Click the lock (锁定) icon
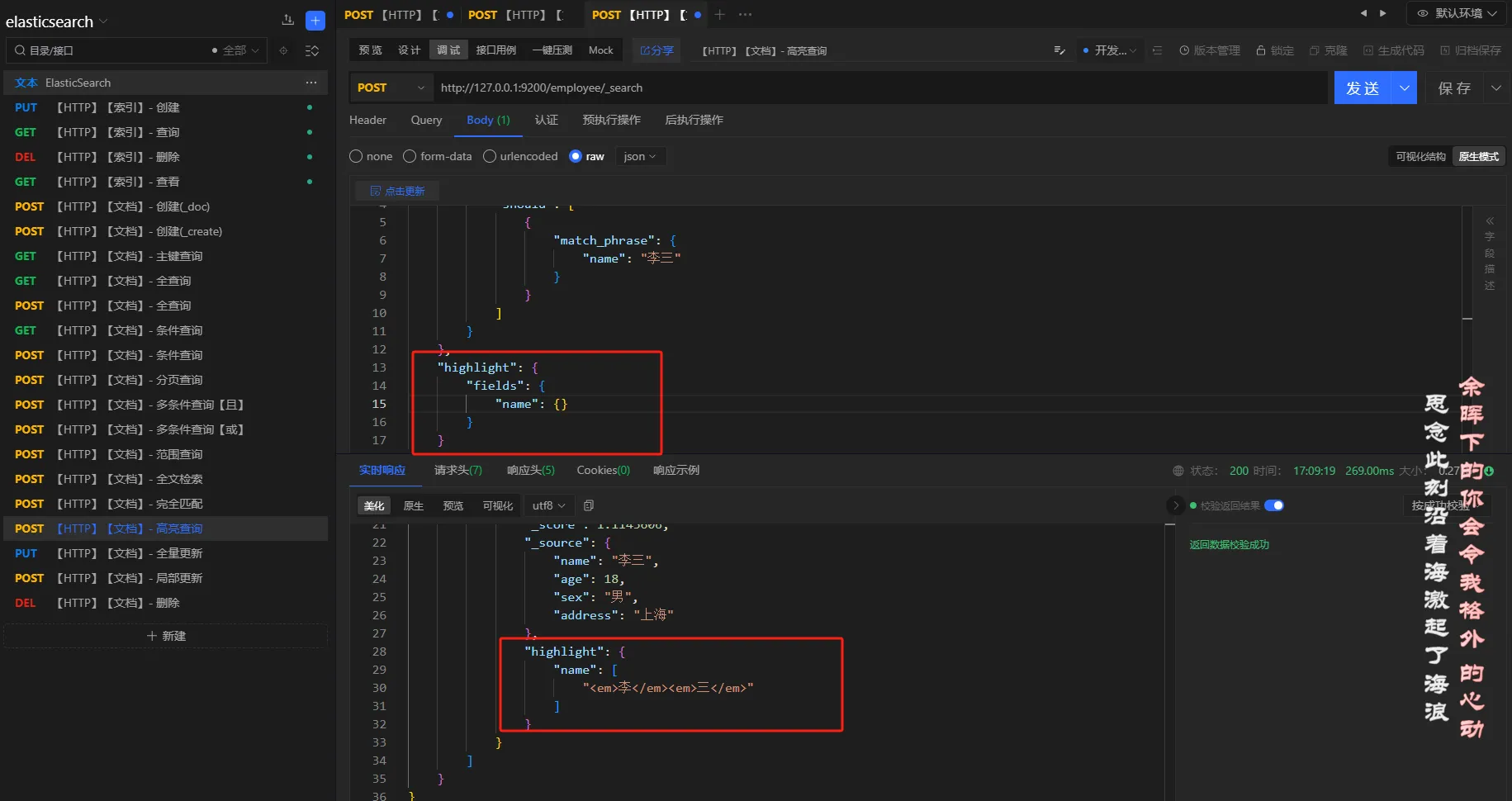The height and width of the screenshot is (801, 1512). (x=1261, y=51)
